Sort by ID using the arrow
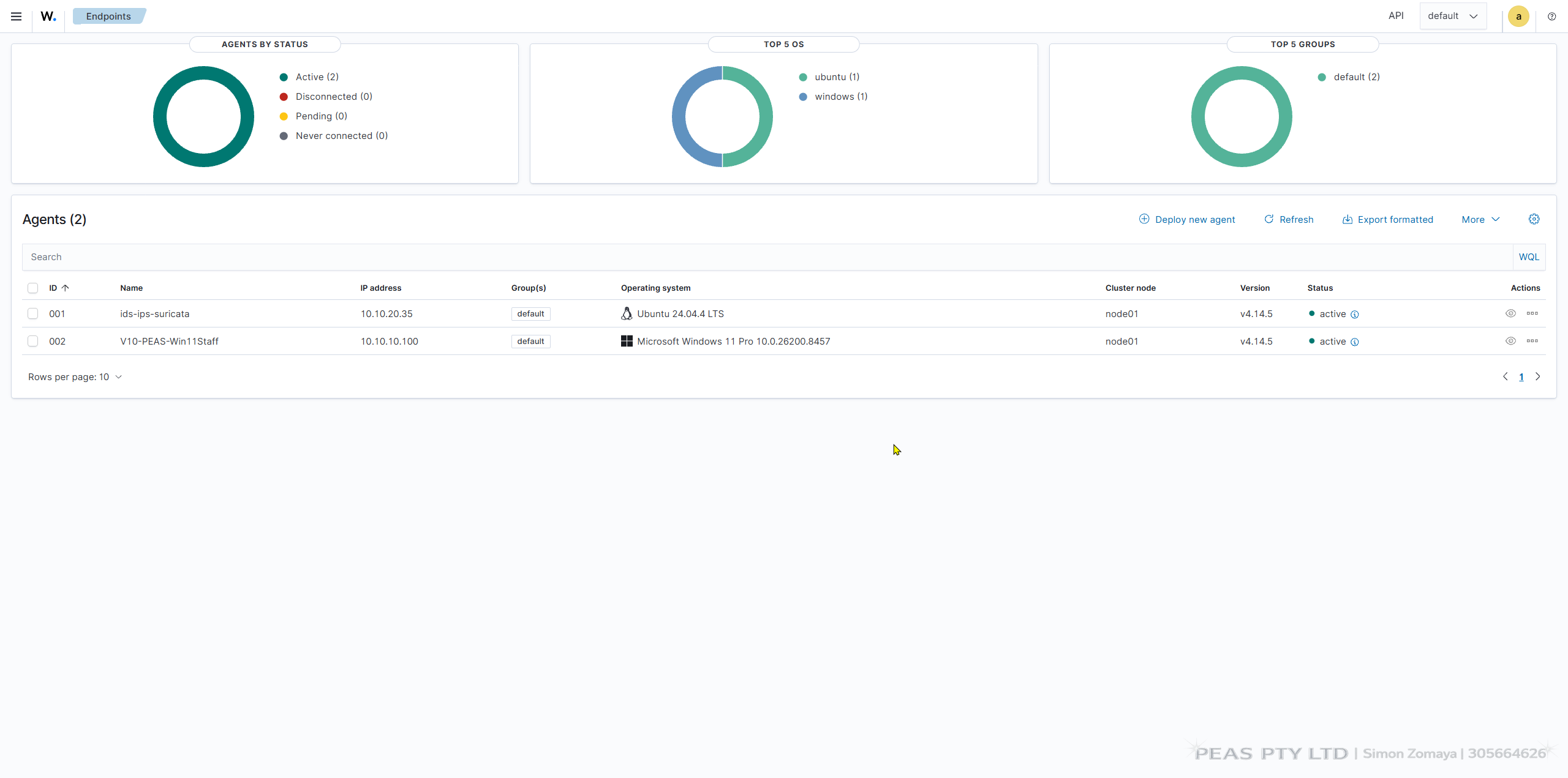This screenshot has width=1568, height=778. click(66, 288)
